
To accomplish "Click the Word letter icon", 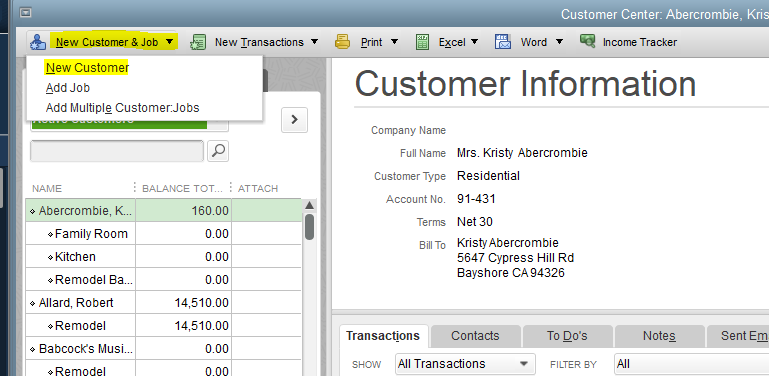I will [503, 42].
